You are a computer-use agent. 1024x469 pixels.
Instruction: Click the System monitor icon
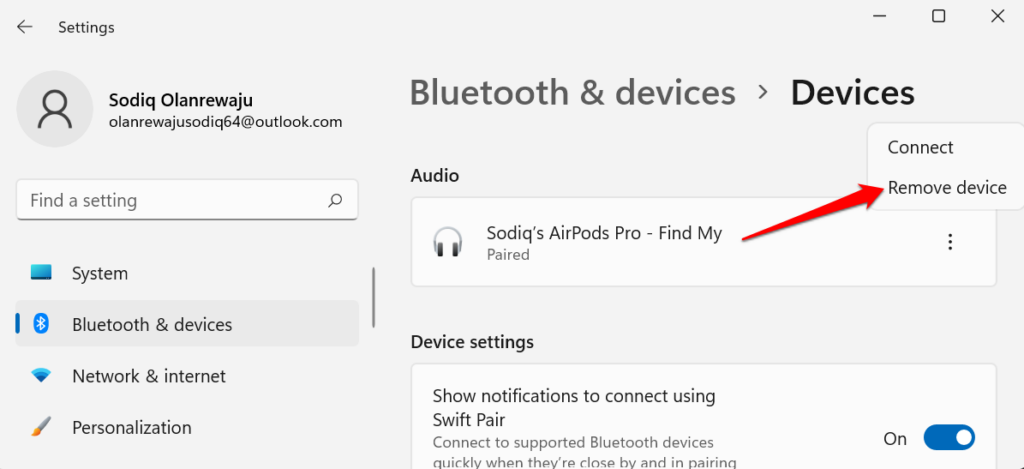pos(41,273)
